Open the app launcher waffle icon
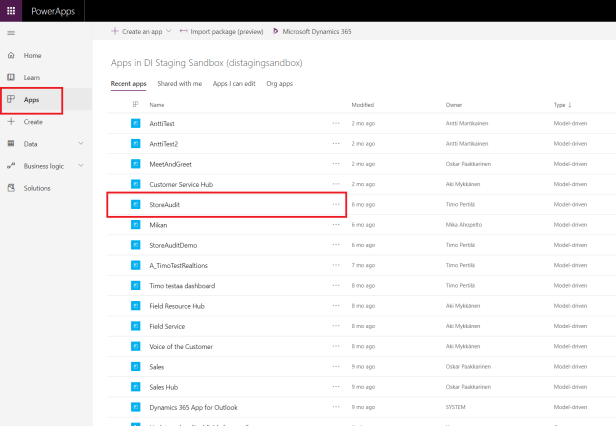The image size is (616, 426). [11, 11]
